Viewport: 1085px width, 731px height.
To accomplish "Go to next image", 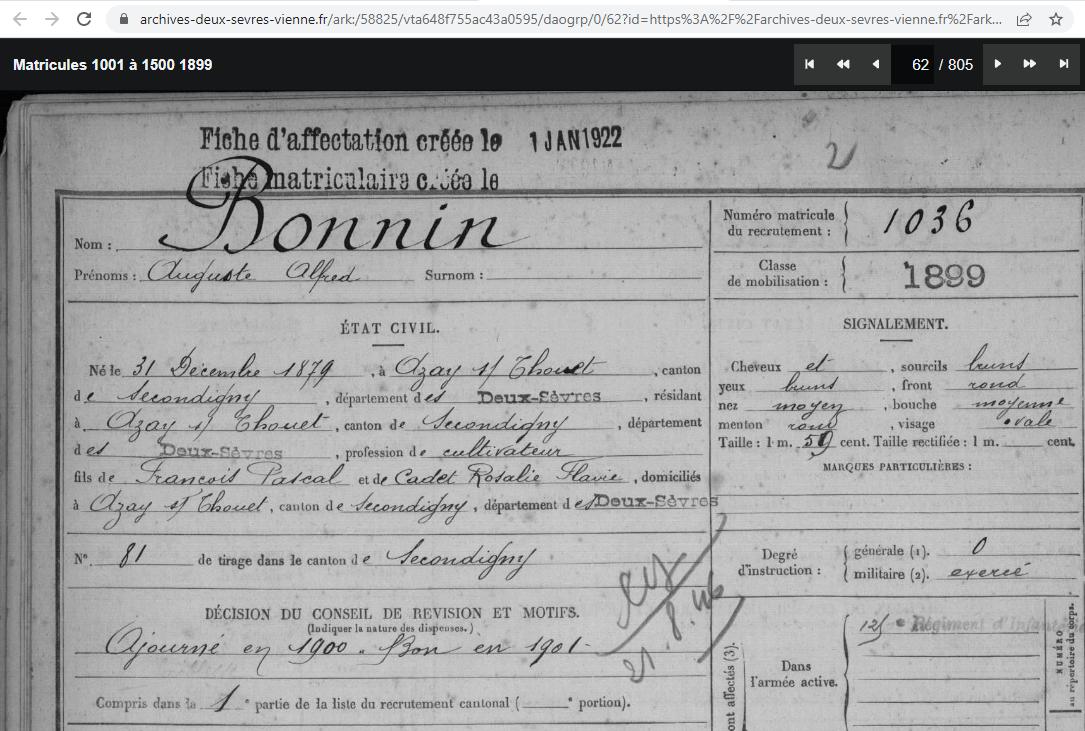I will 998,64.
